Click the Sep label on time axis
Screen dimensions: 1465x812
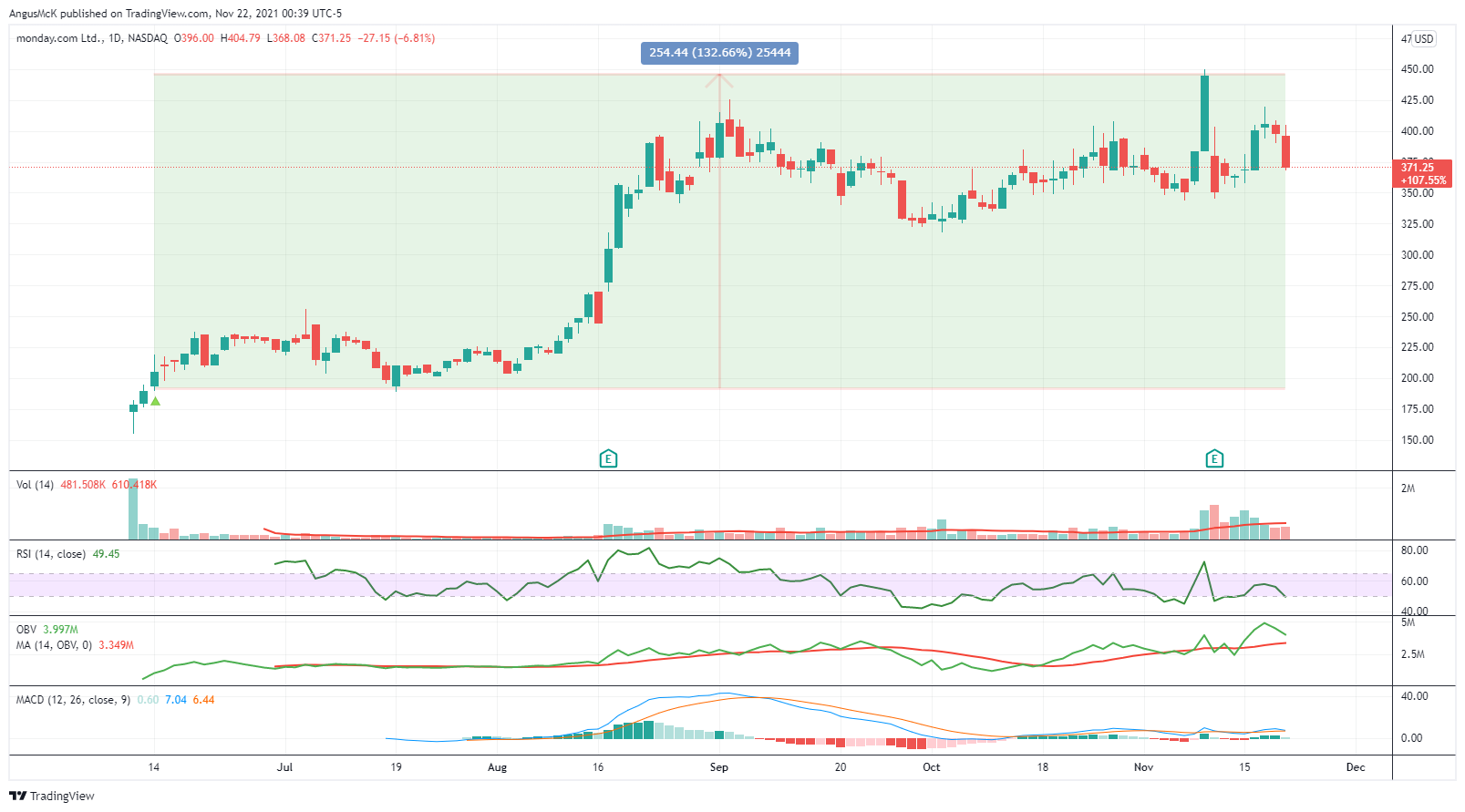pyautogui.click(x=719, y=767)
